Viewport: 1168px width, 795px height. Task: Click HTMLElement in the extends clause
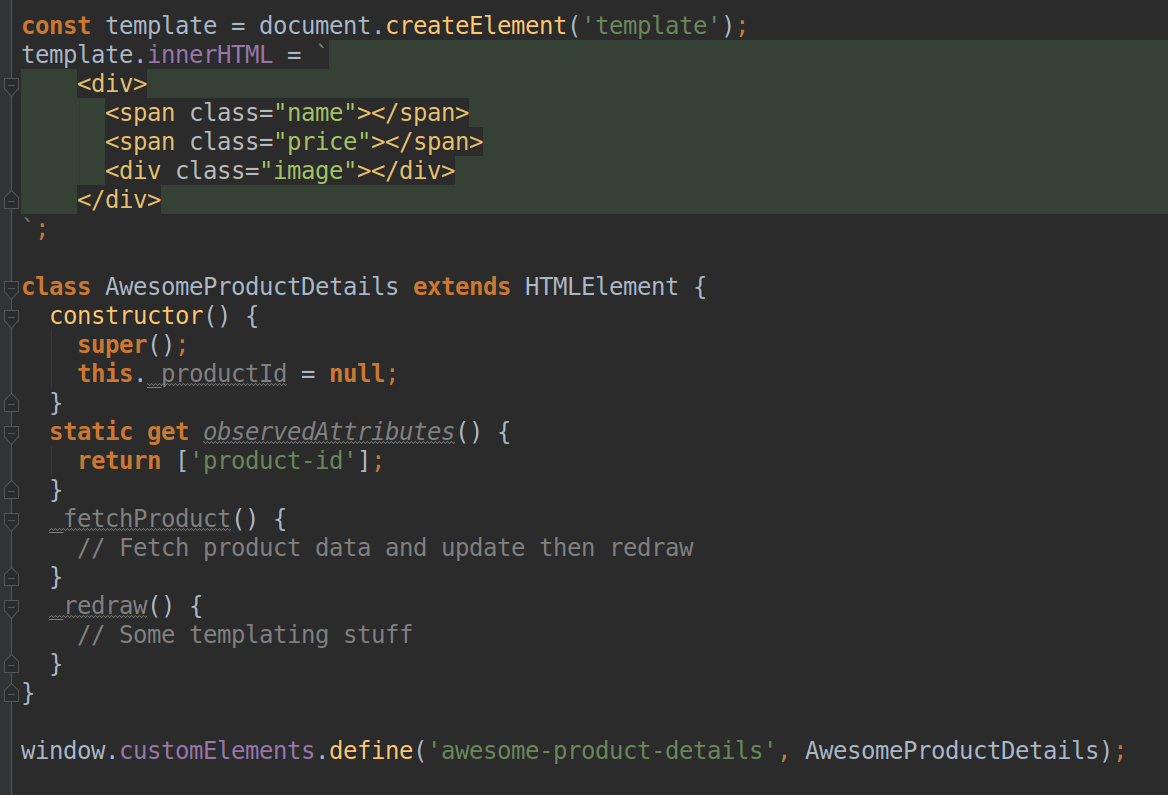pyautogui.click(x=601, y=286)
